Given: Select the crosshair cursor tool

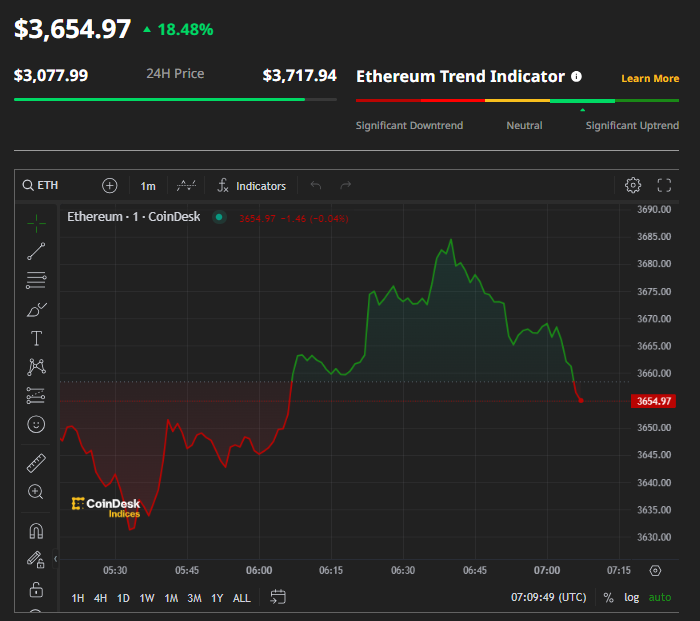Looking at the screenshot, I should pos(36,223).
